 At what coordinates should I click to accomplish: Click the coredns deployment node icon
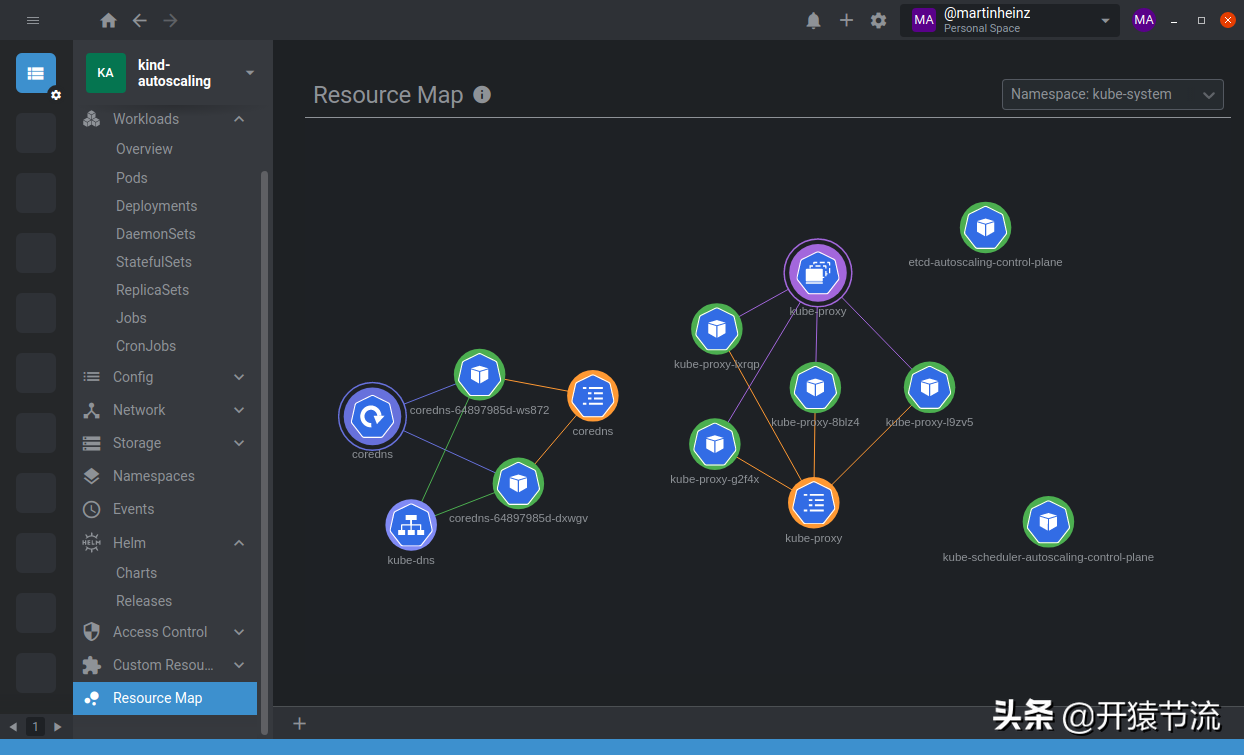pos(372,417)
